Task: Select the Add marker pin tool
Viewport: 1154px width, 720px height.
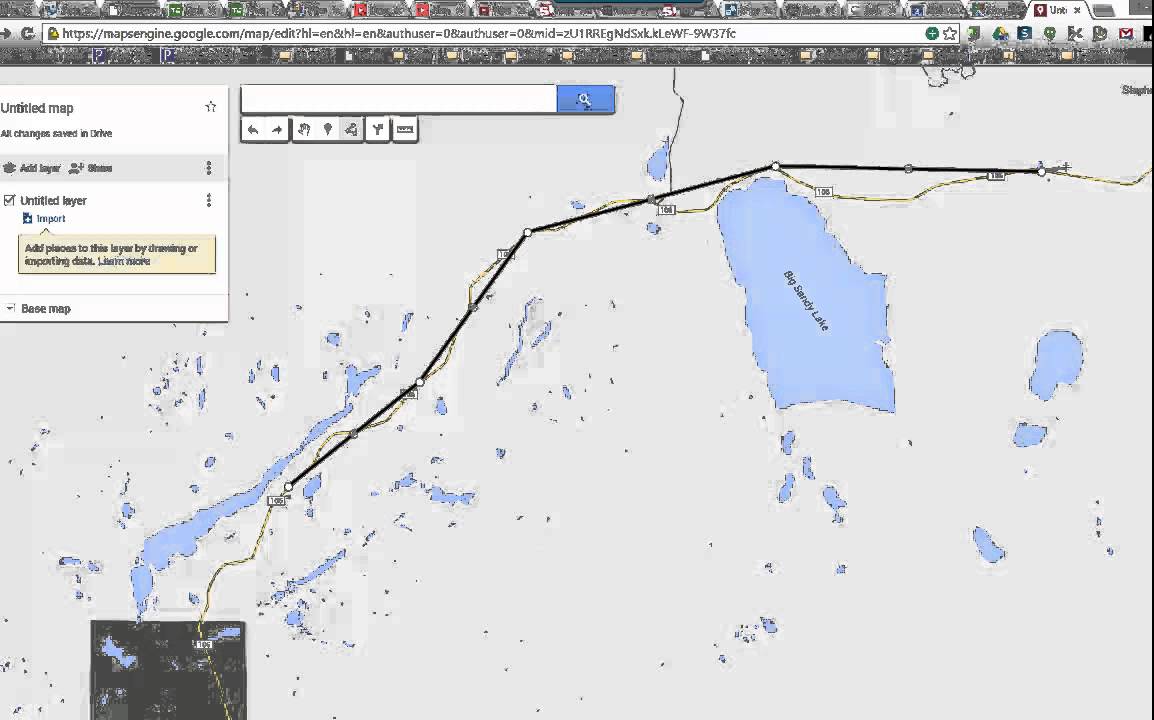Action: 328,130
